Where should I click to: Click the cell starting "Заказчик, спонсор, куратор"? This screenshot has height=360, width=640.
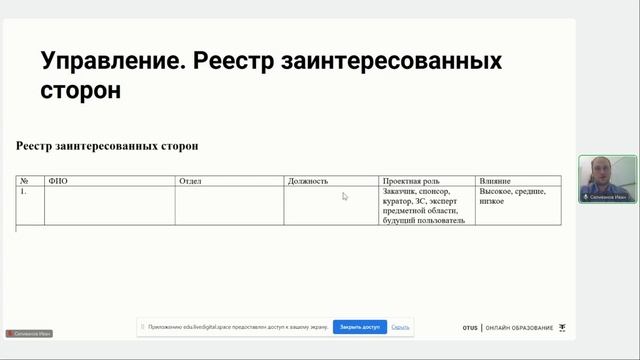[x=427, y=206]
